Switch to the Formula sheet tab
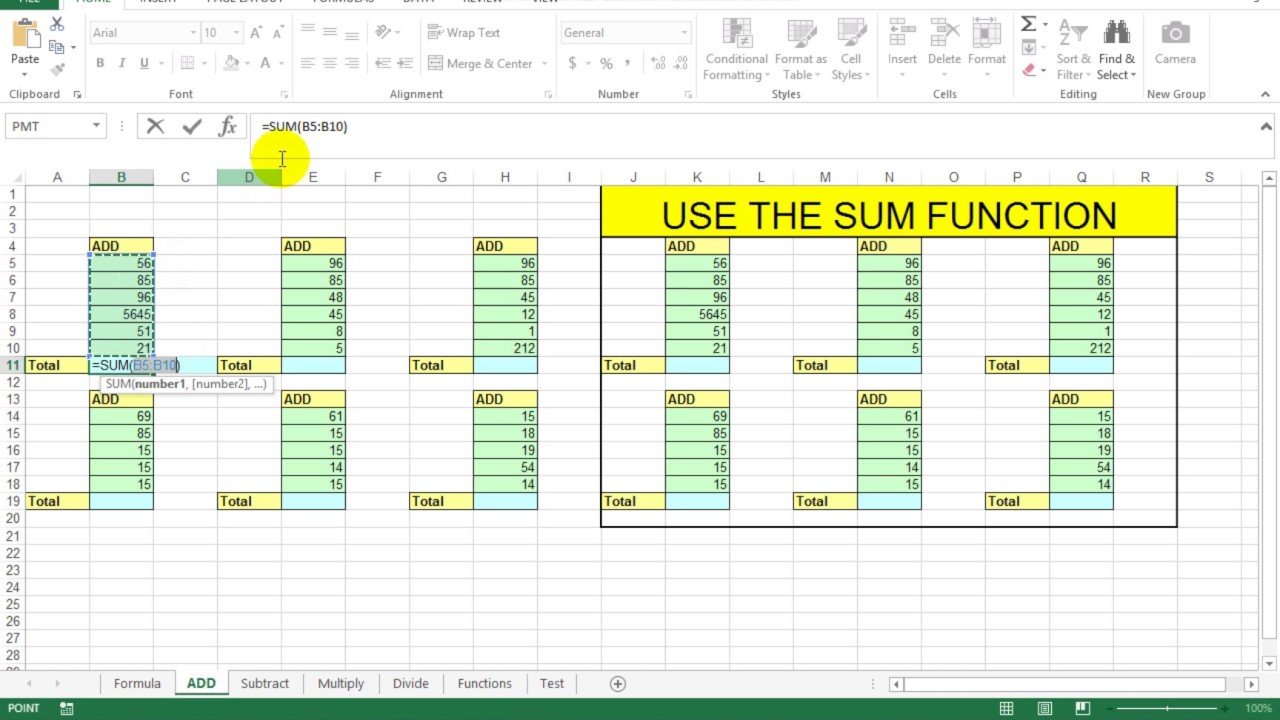Image resolution: width=1280 pixels, height=720 pixels. 137,684
